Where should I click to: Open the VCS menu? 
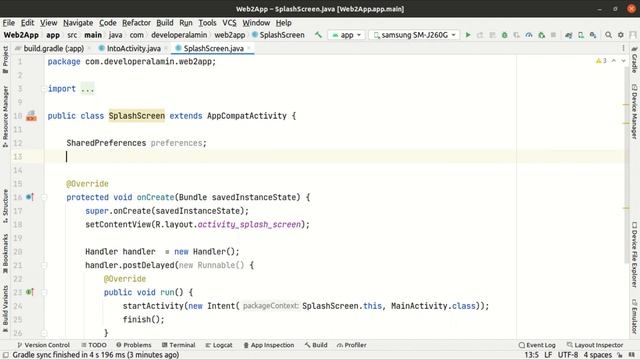[x=229, y=23]
